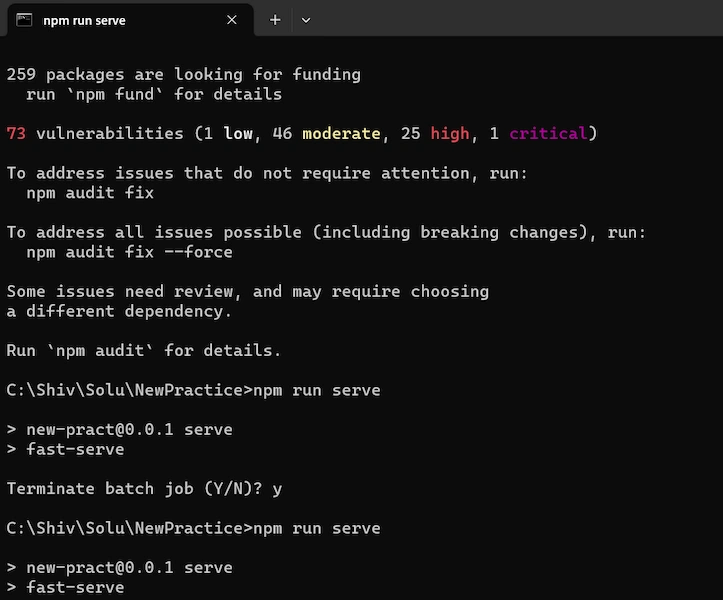Expand the new tab profile dropdown chevron
This screenshot has height=600, width=723.
click(306, 20)
